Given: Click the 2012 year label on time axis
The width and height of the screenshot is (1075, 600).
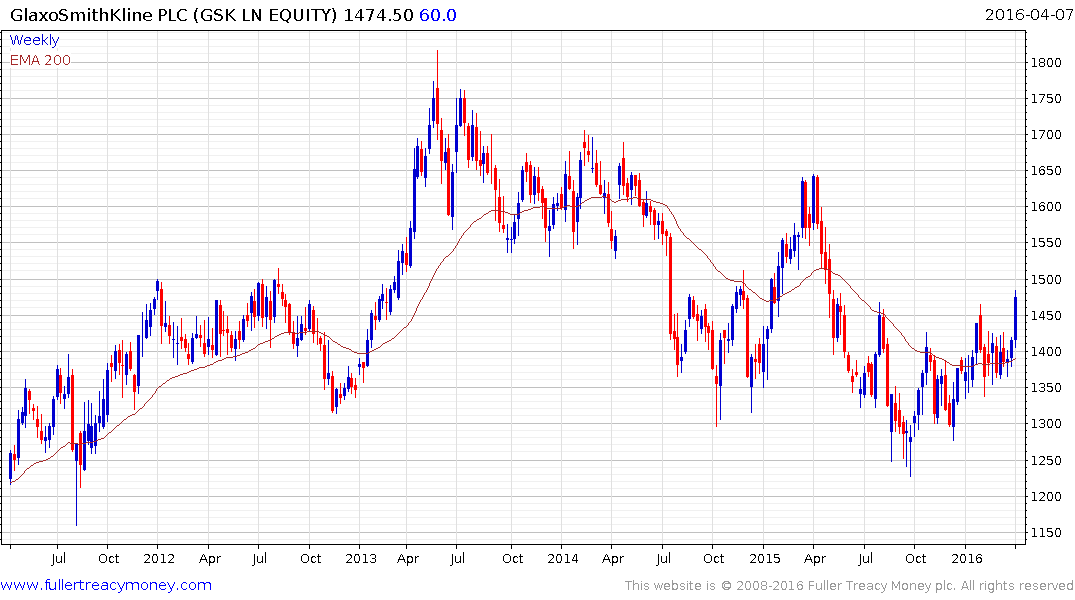Looking at the screenshot, I should 159,558.
